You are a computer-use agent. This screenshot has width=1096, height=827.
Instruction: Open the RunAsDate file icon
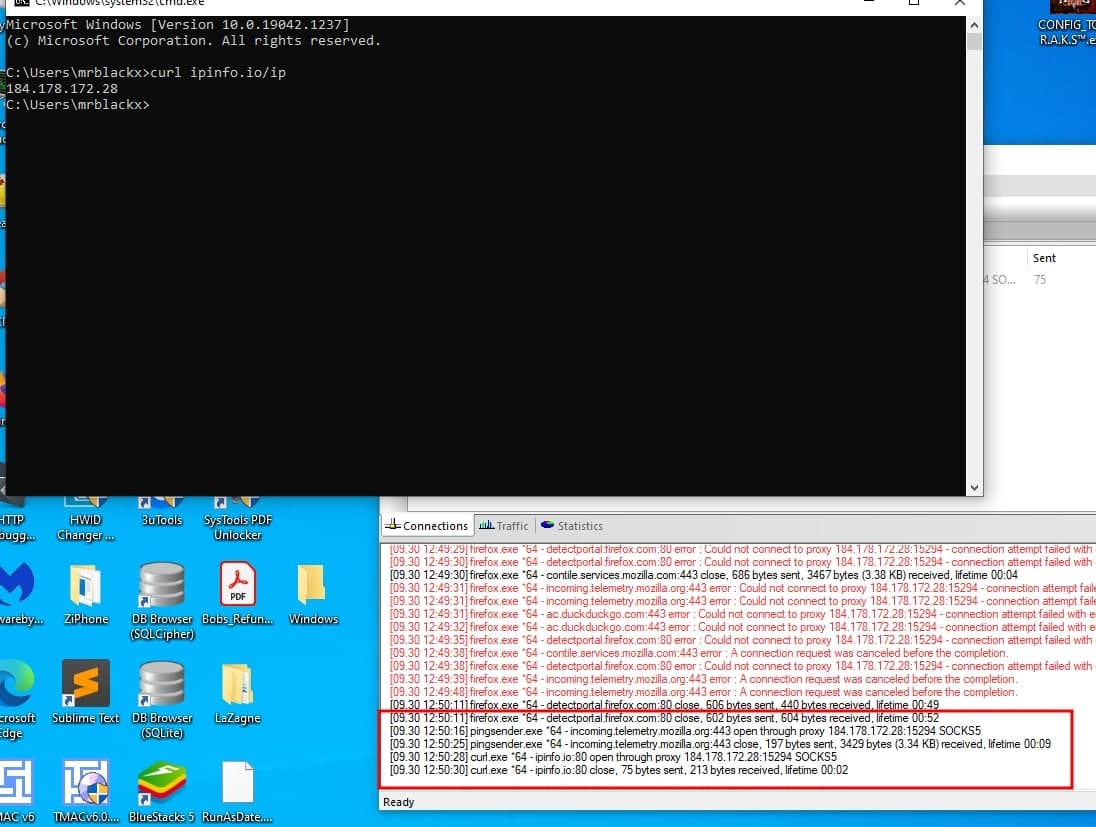(238, 785)
